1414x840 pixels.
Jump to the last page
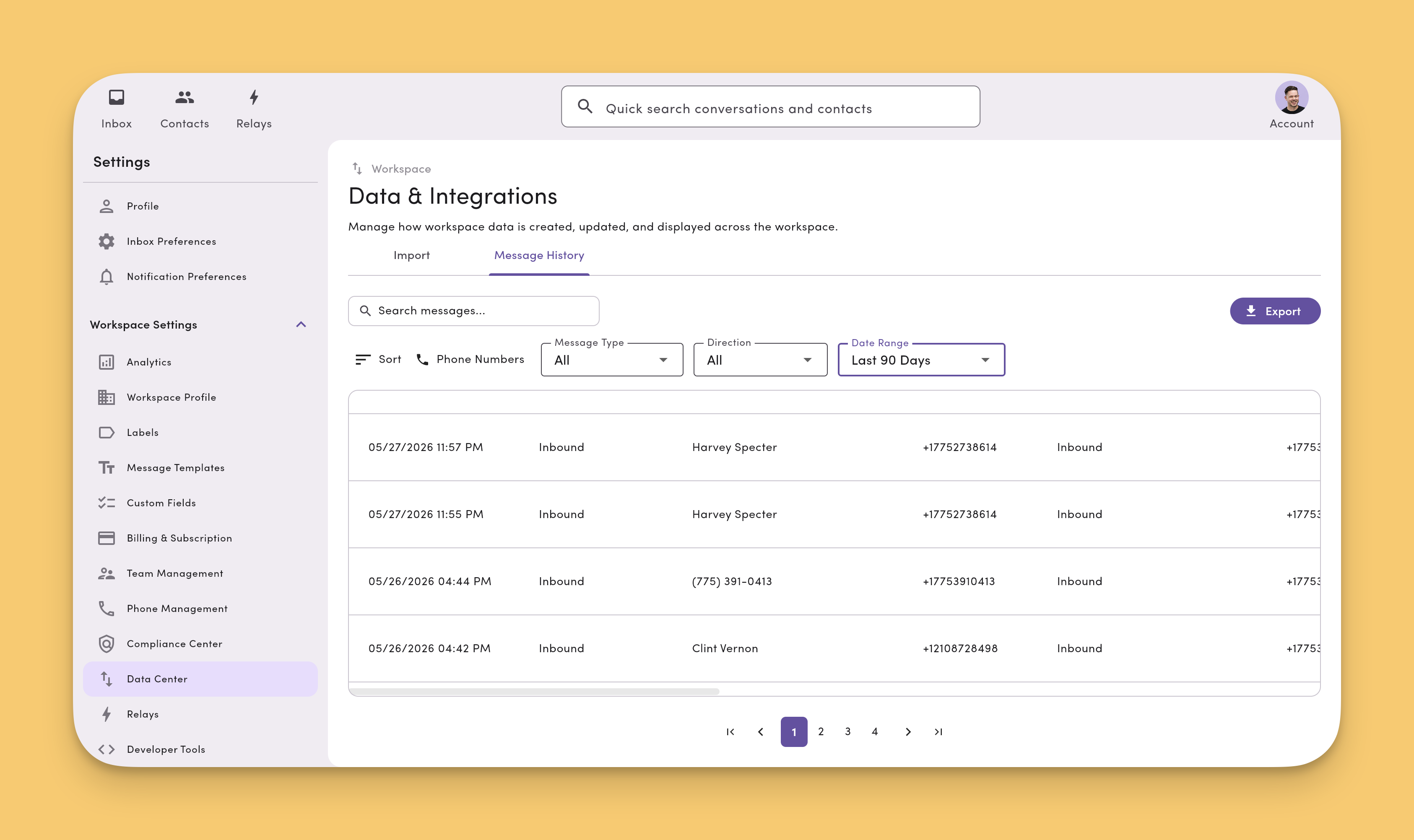click(938, 731)
